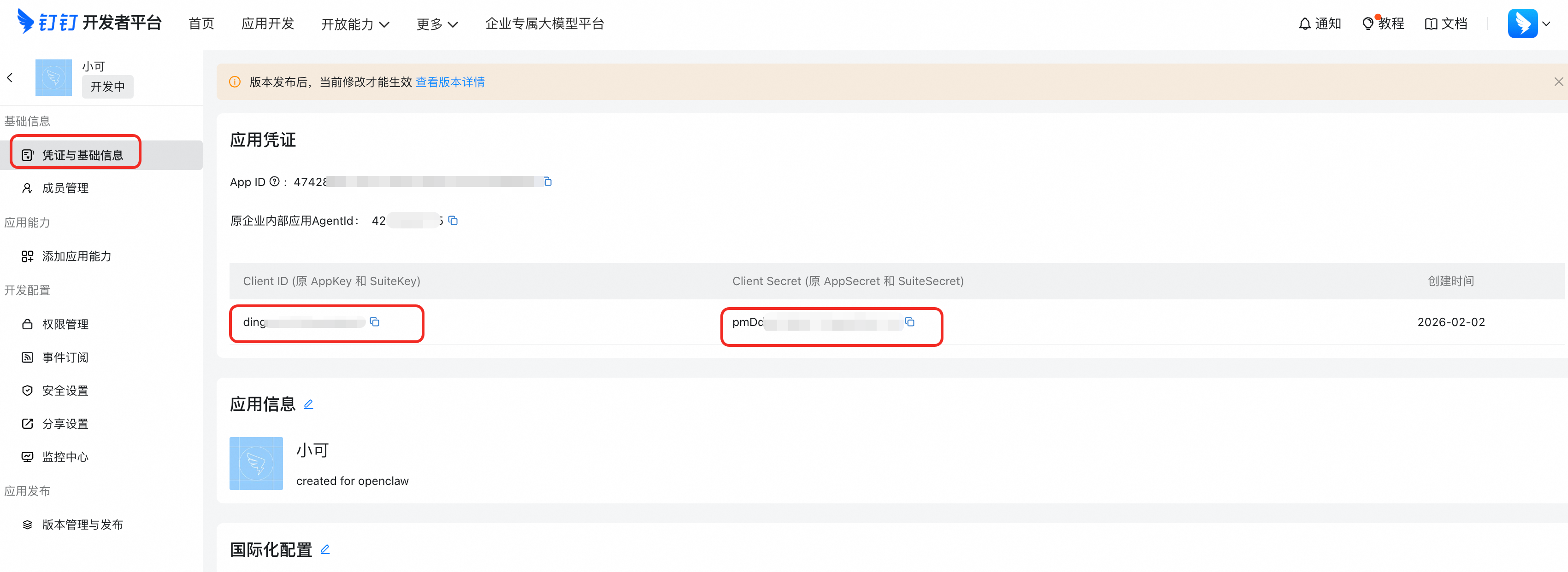Dismiss the version notice banner
Image resolution: width=1568 pixels, height=572 pixels.
click(x=1558, y=82)
